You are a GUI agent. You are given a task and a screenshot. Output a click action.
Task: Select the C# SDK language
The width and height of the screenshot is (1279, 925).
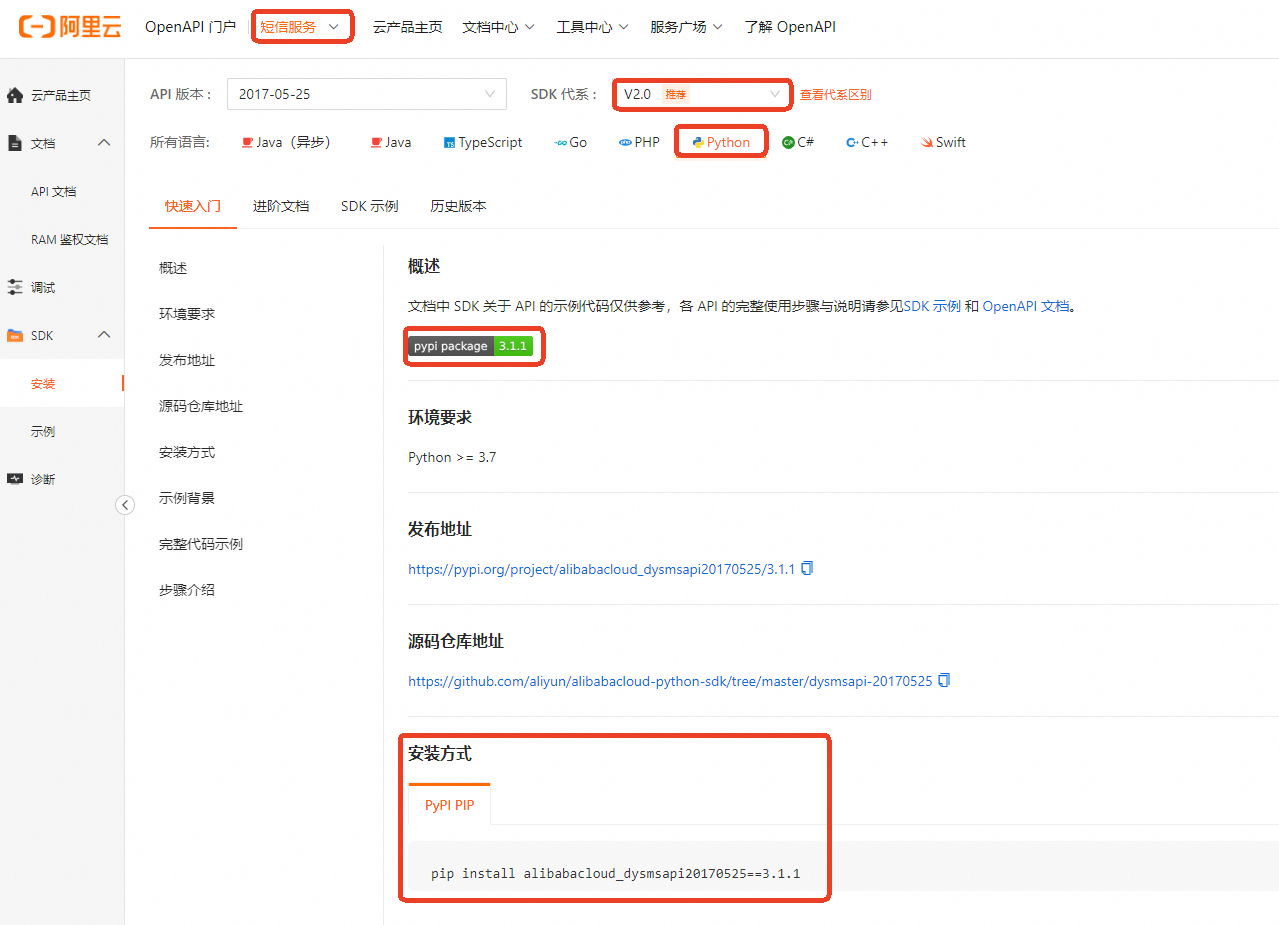[x=797, y=142]
